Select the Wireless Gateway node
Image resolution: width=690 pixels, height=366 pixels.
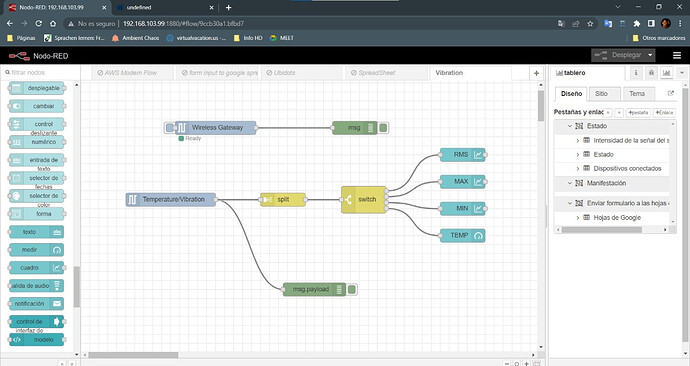[215, 128]
